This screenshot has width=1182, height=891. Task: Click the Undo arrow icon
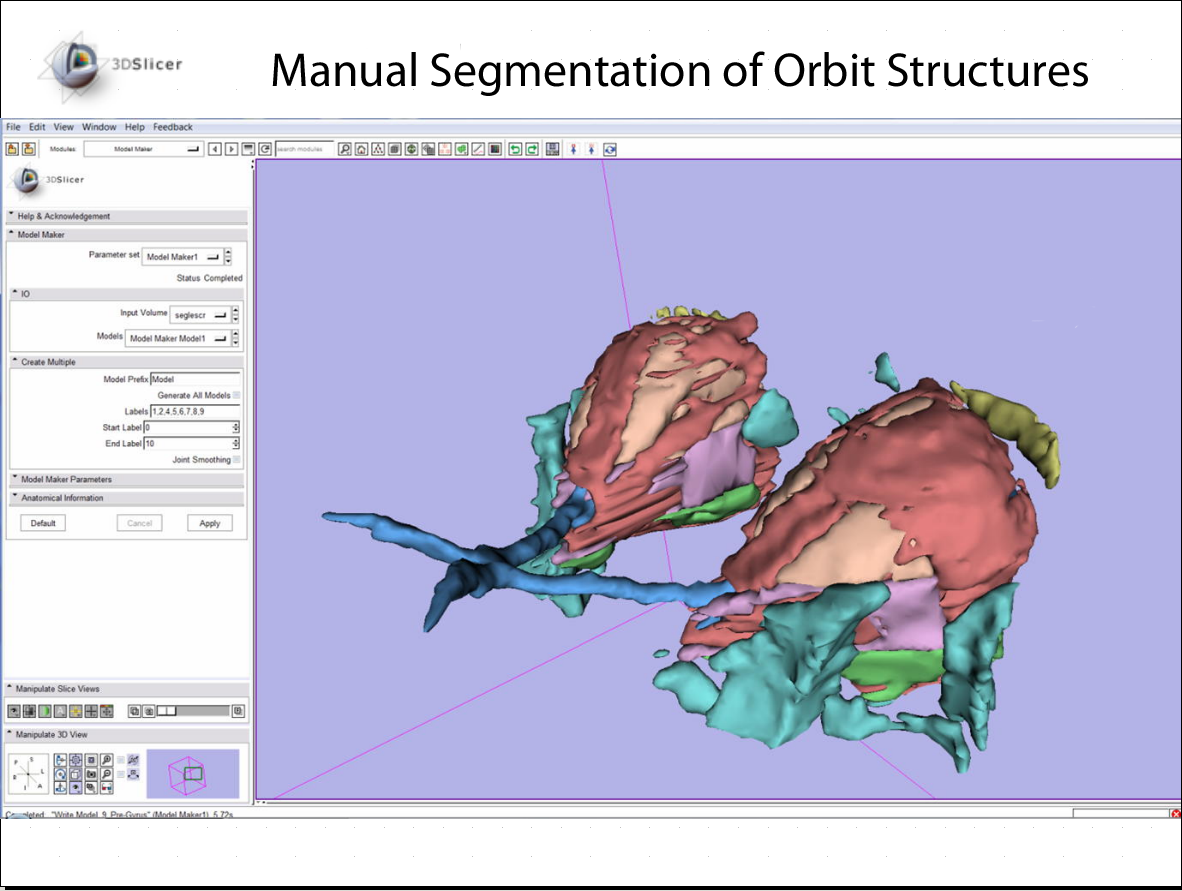516,149
